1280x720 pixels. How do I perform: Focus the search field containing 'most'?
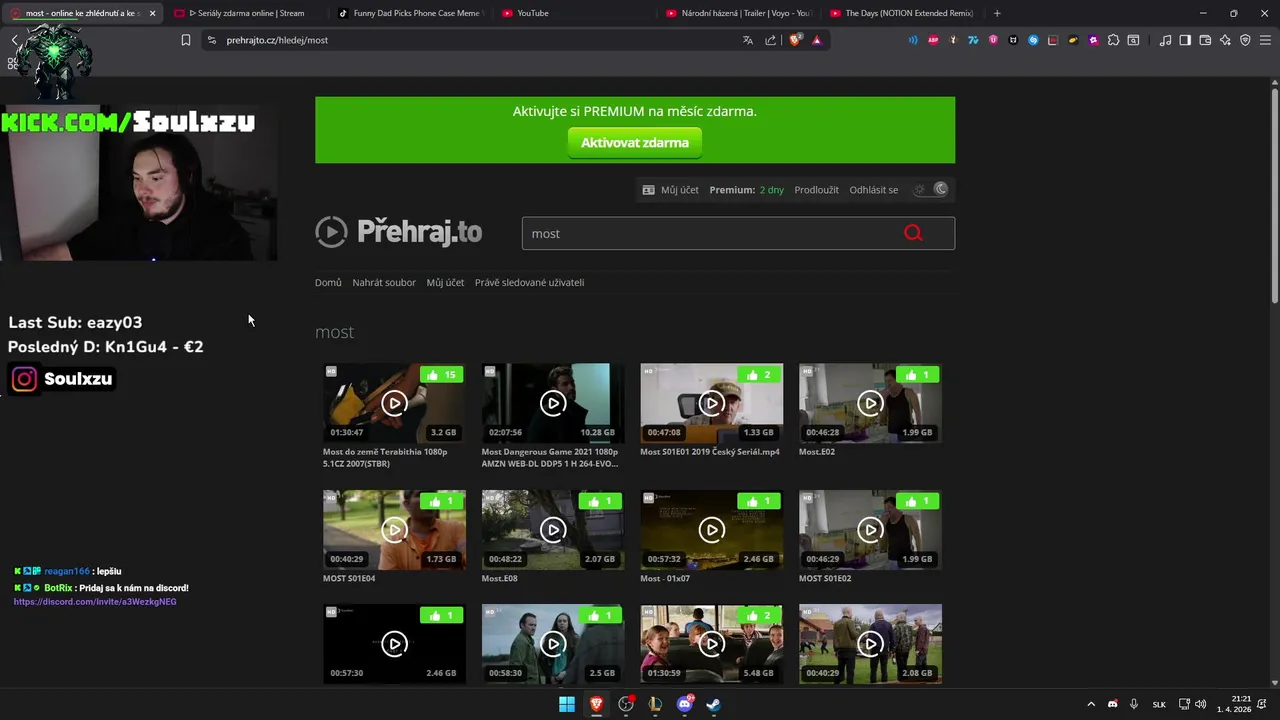[x=738, y=233]
